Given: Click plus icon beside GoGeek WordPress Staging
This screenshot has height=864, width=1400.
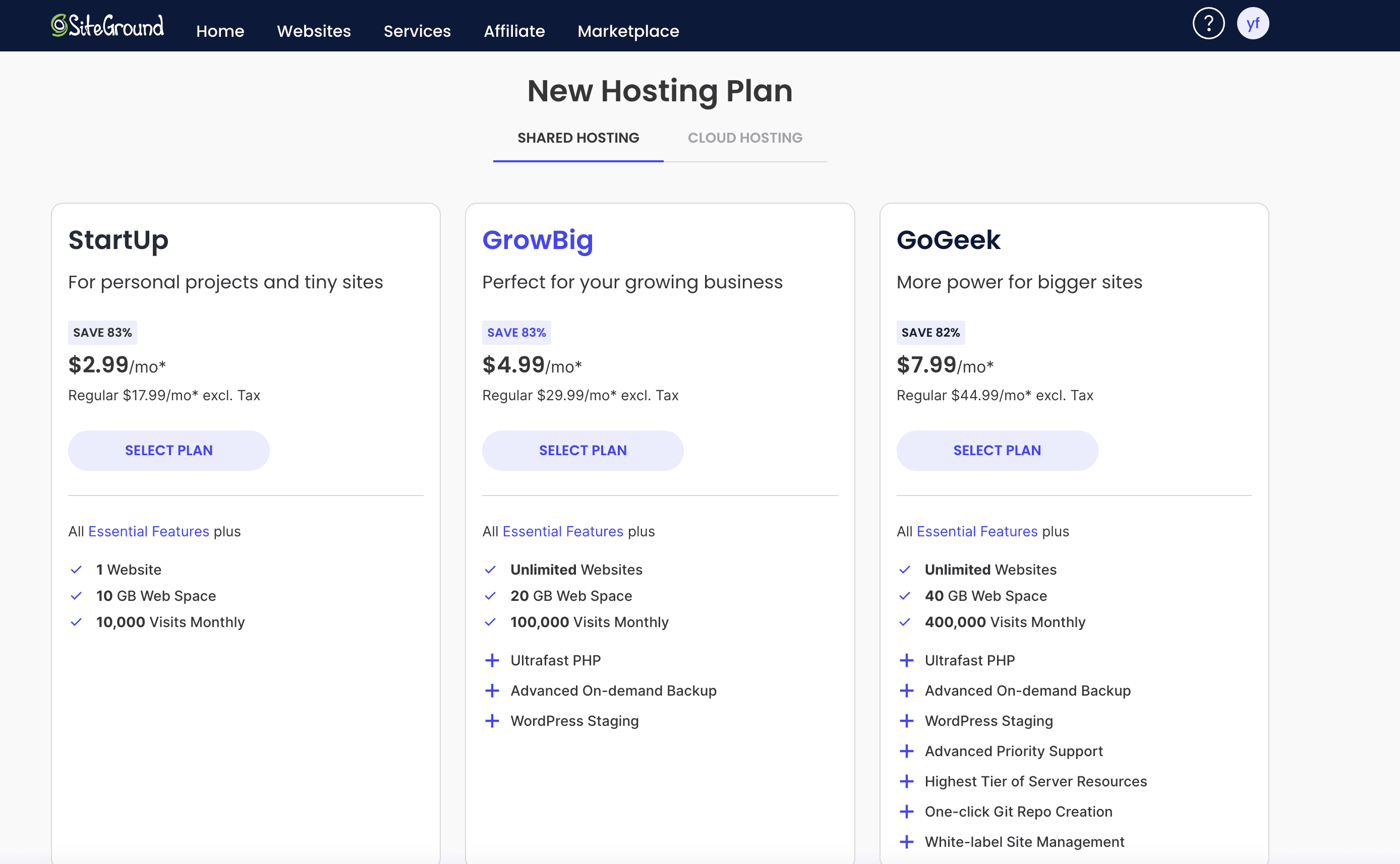Looking at the screenshot, I should tap(906, 720).
